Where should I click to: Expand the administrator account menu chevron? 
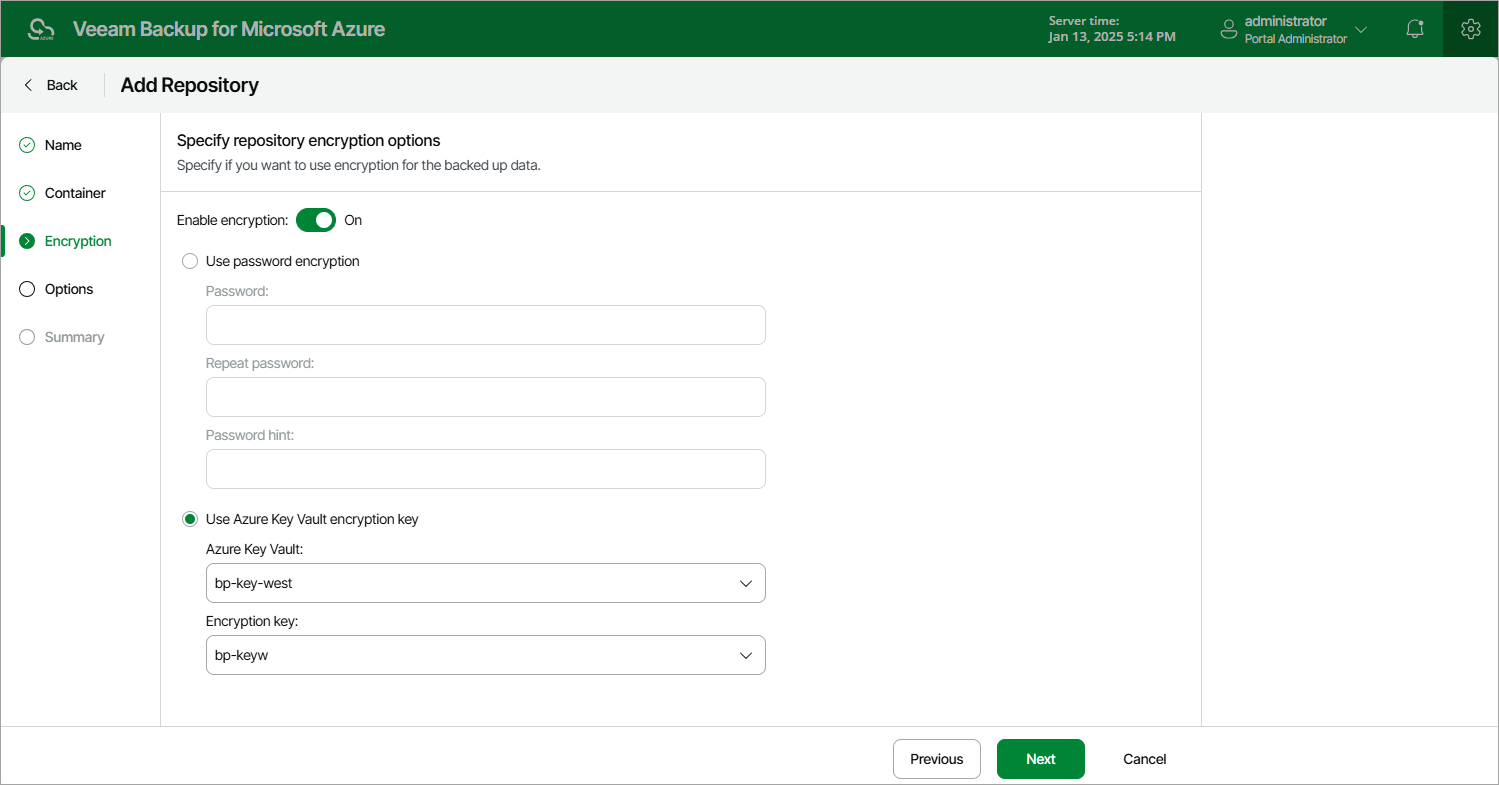(1360, 29)
